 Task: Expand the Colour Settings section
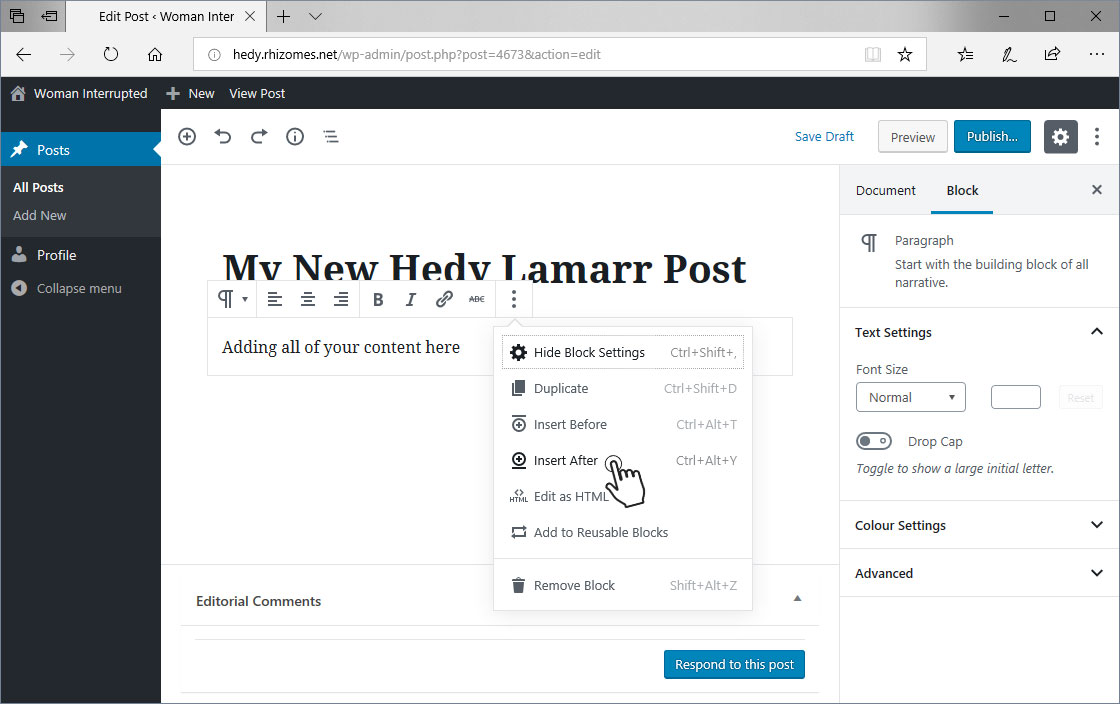pyautogui.click(x=979, y=525)
